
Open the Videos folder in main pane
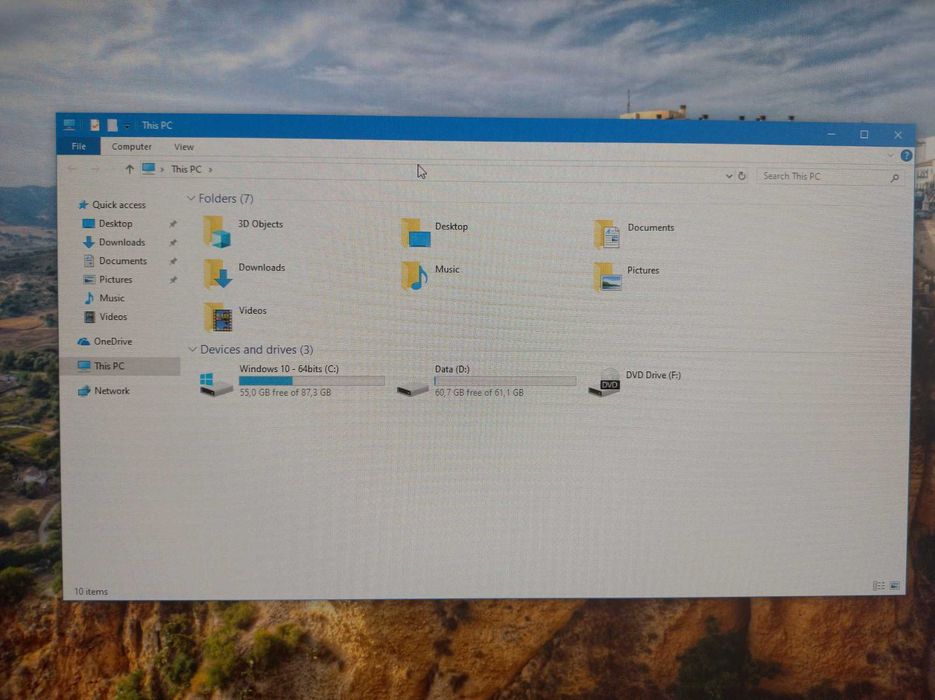pyautogui.click(x=235, y=317)
